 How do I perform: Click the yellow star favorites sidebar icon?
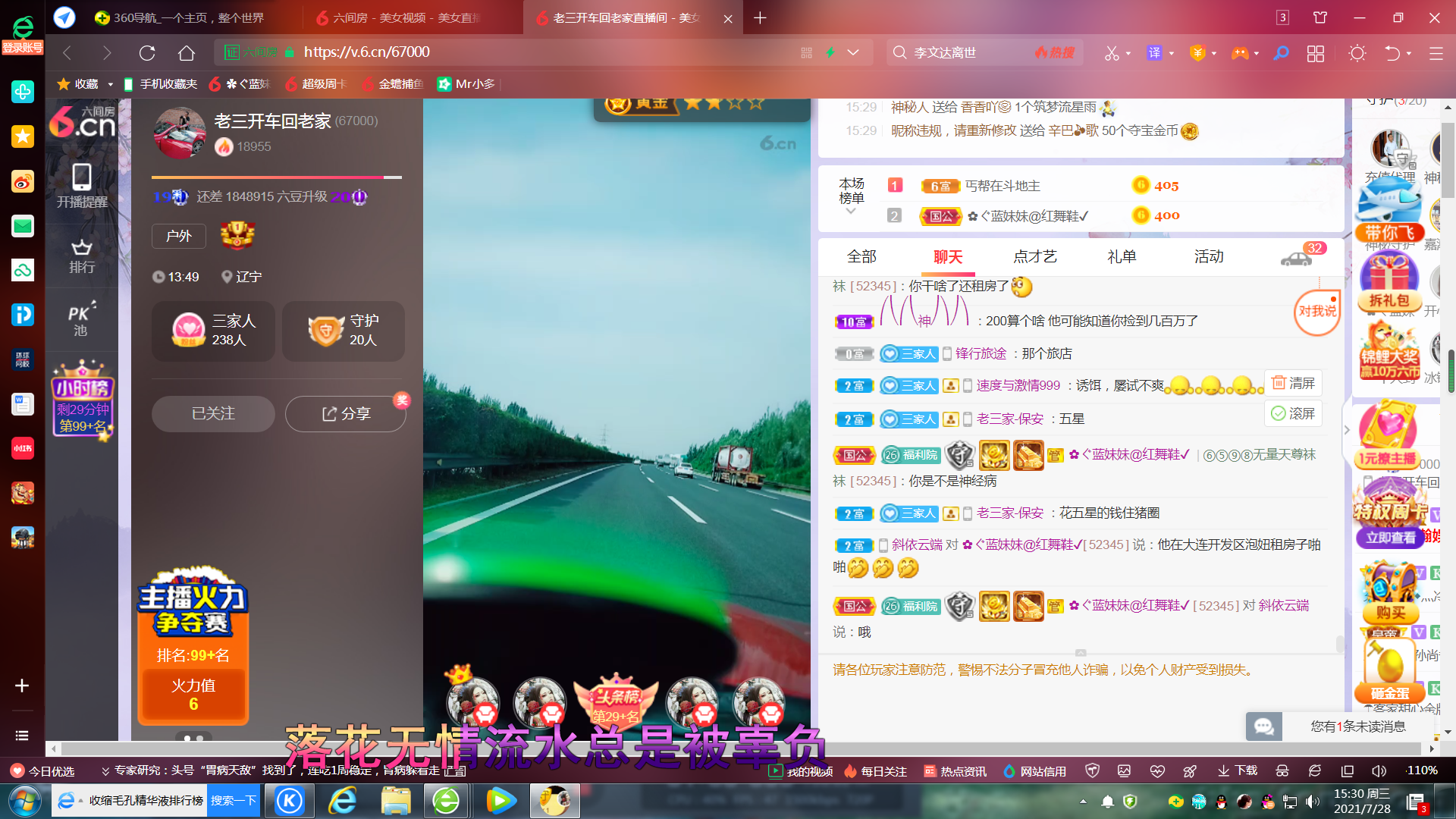23,137
